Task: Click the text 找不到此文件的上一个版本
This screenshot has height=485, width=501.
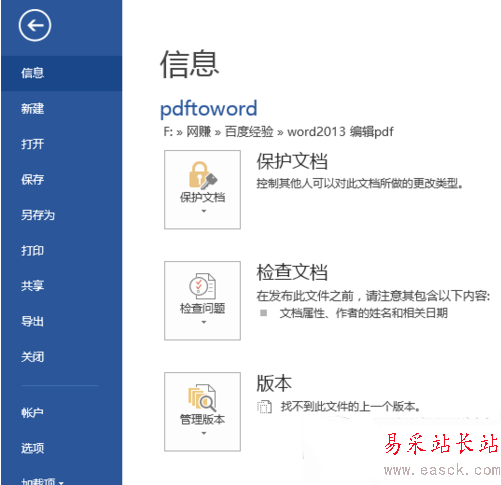Action: point(350,407)
